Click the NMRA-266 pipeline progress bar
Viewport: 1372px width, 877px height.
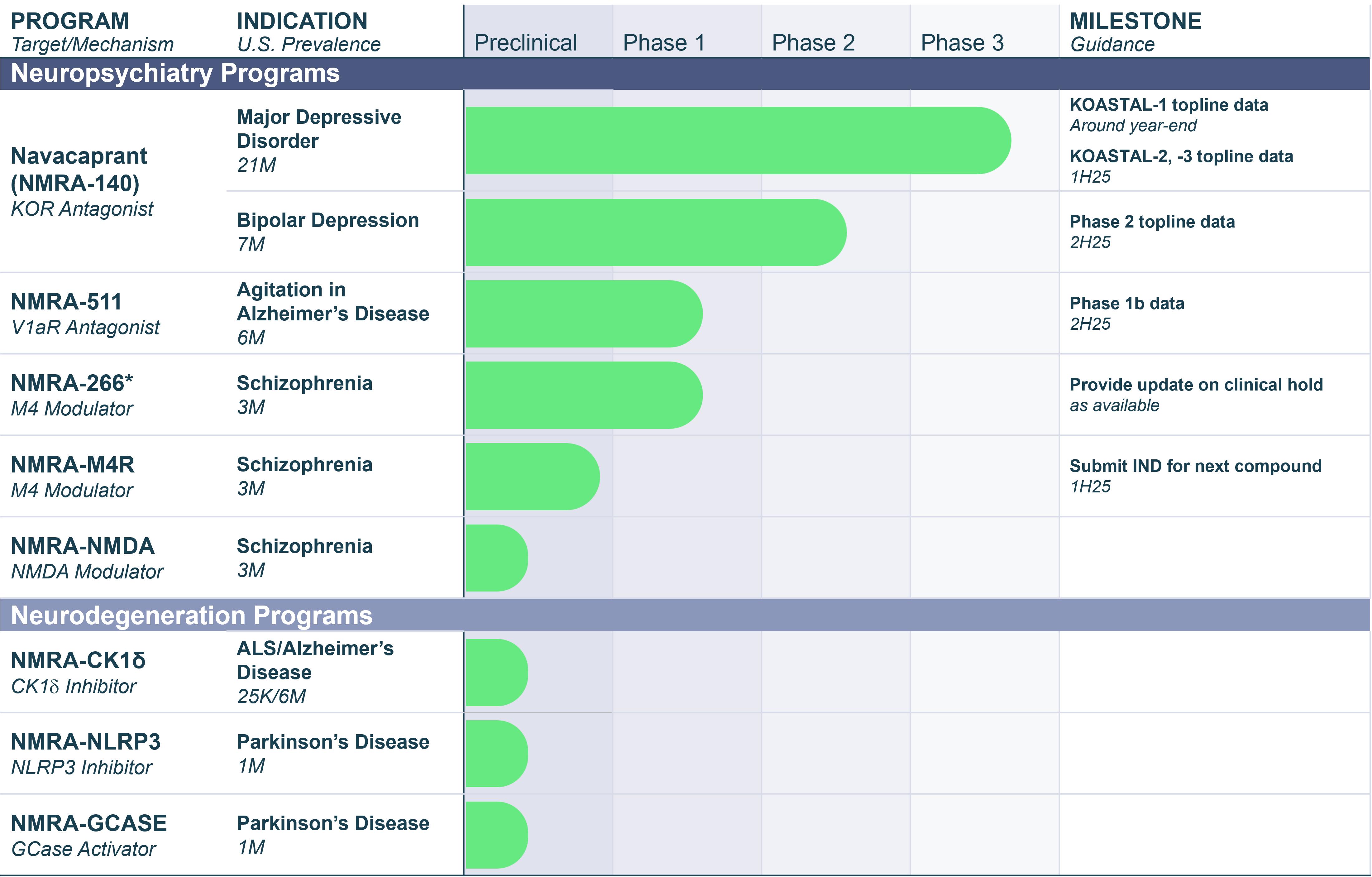(x=583, y=395)
